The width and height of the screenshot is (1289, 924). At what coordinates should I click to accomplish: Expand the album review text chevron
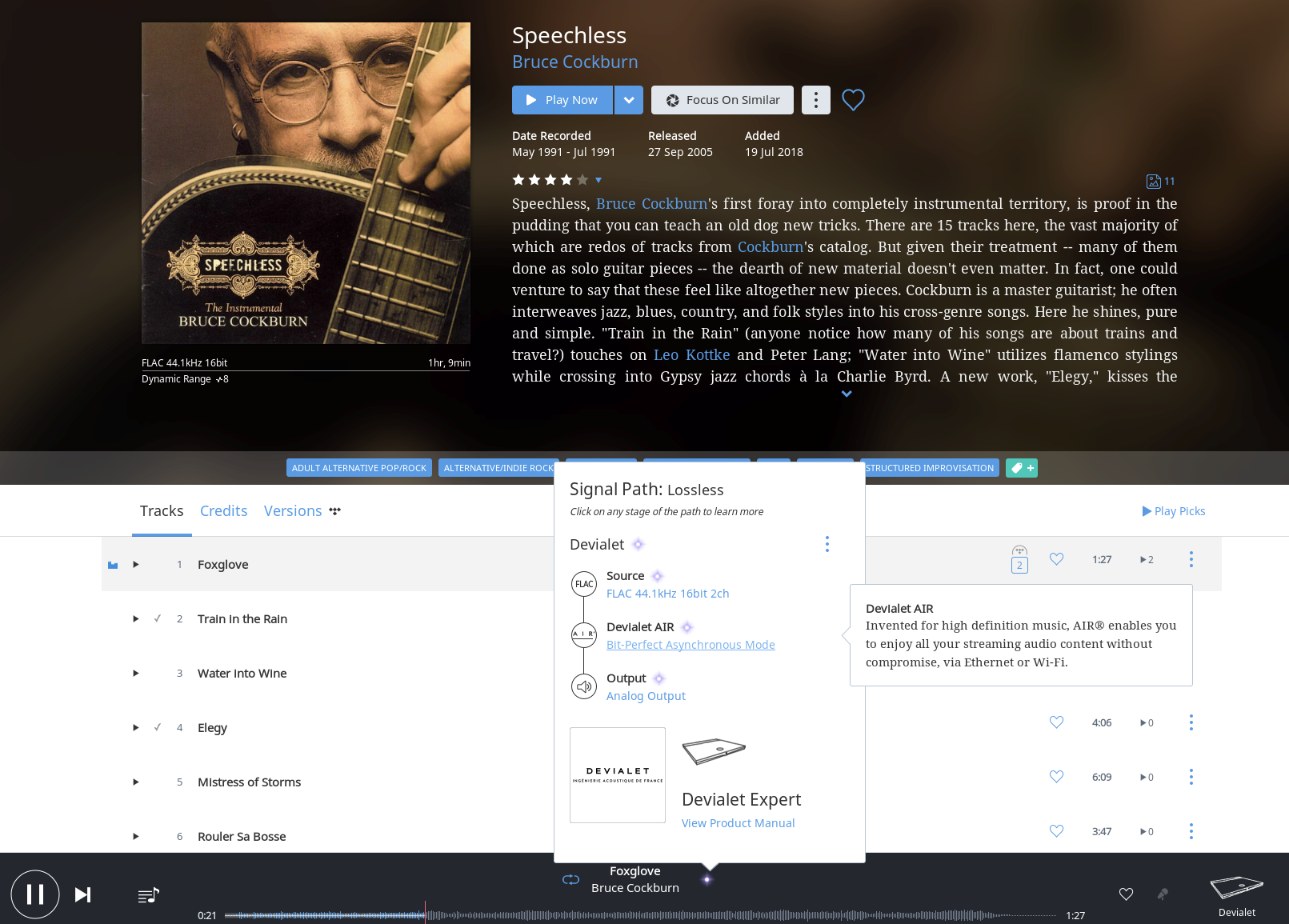coord(846,394)
